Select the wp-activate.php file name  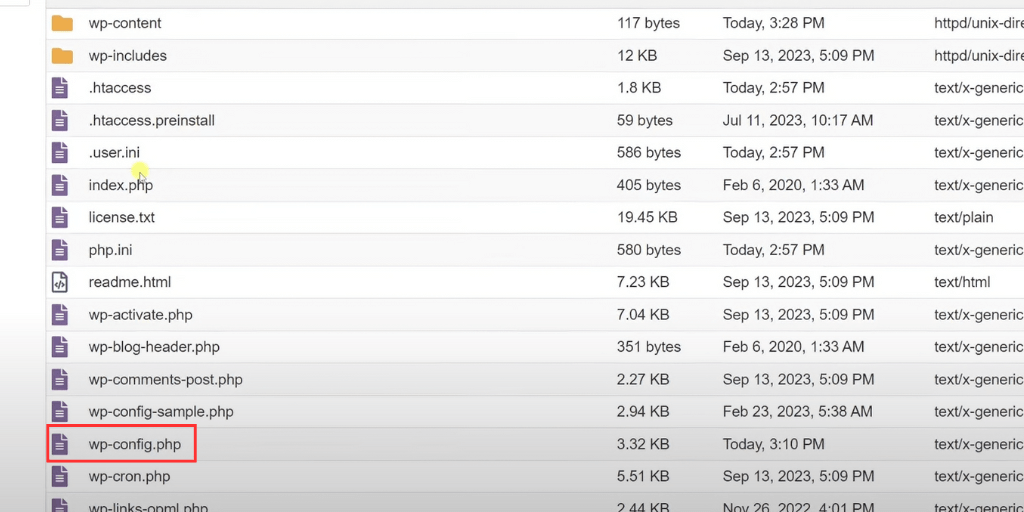point(140,315)
